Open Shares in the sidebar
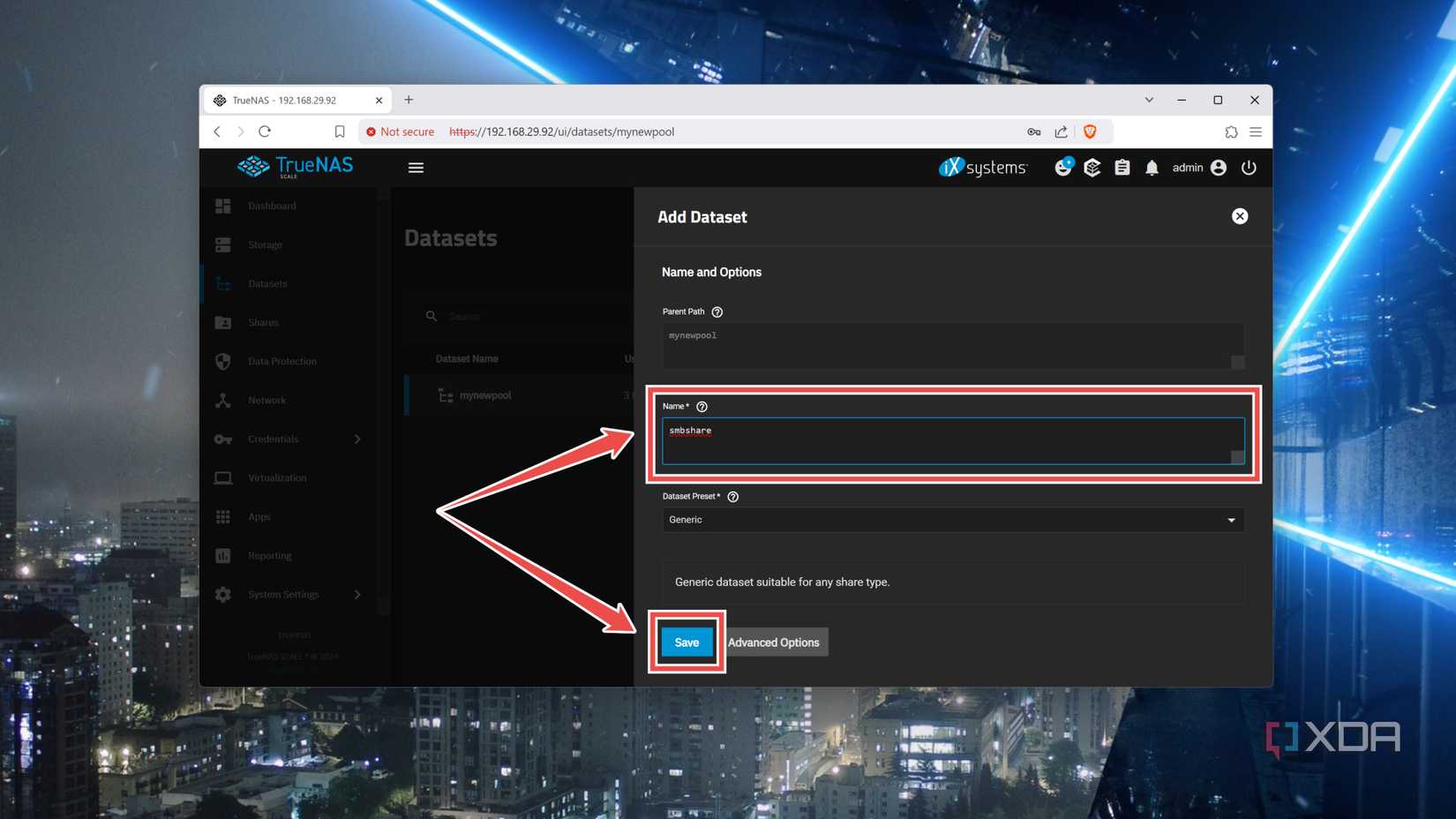The image size is (1456, 819). (x=263, y=322)
